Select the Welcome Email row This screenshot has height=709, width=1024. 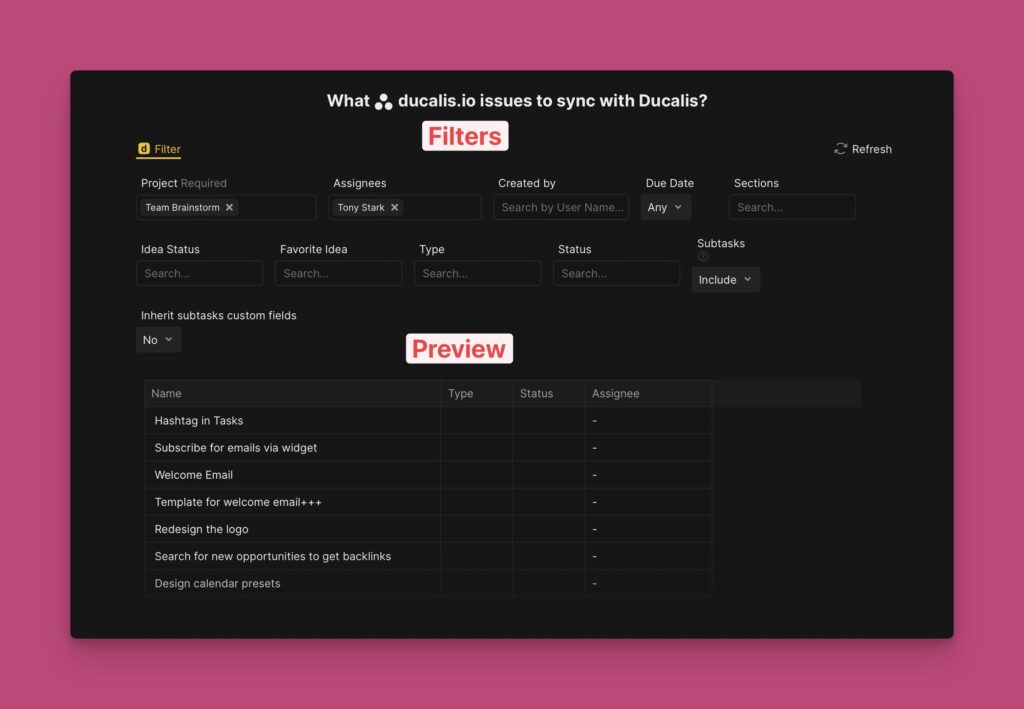[193, 475]
